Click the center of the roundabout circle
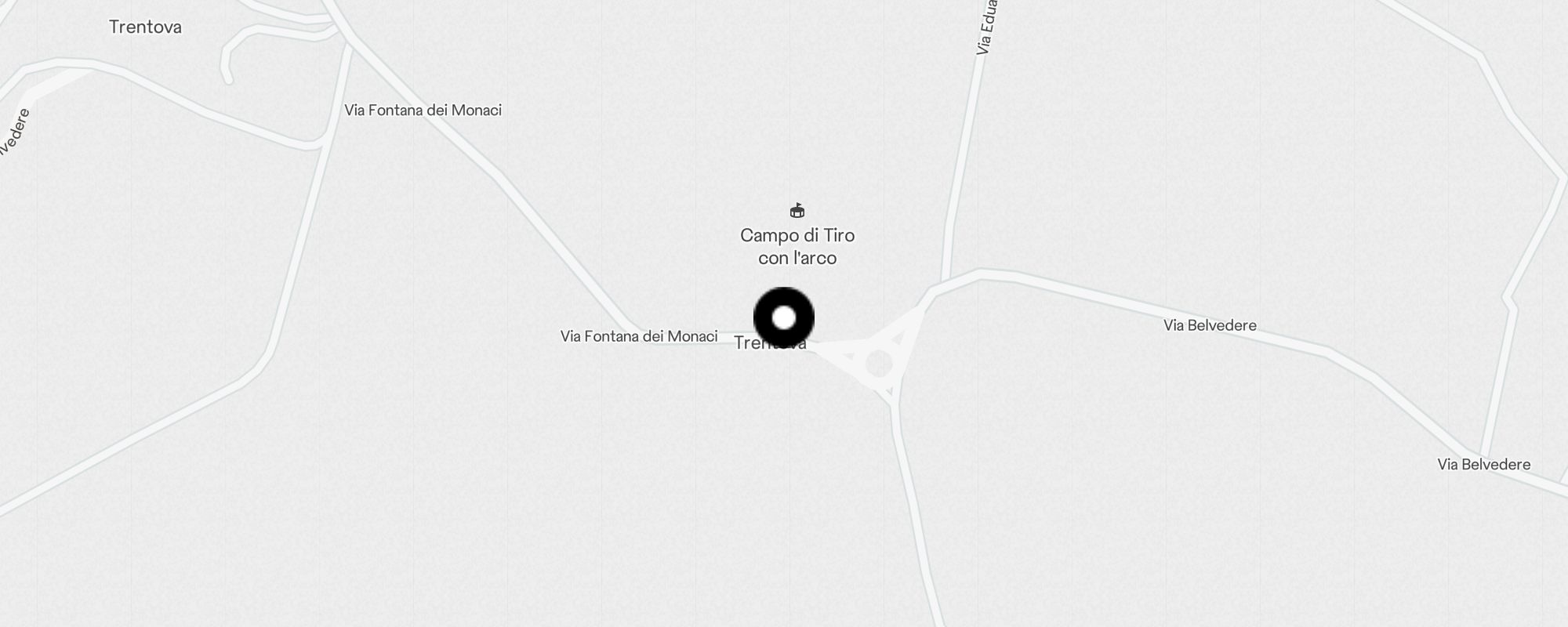Viewport: 1568px width, 627px height. click(x=879, y=364)
